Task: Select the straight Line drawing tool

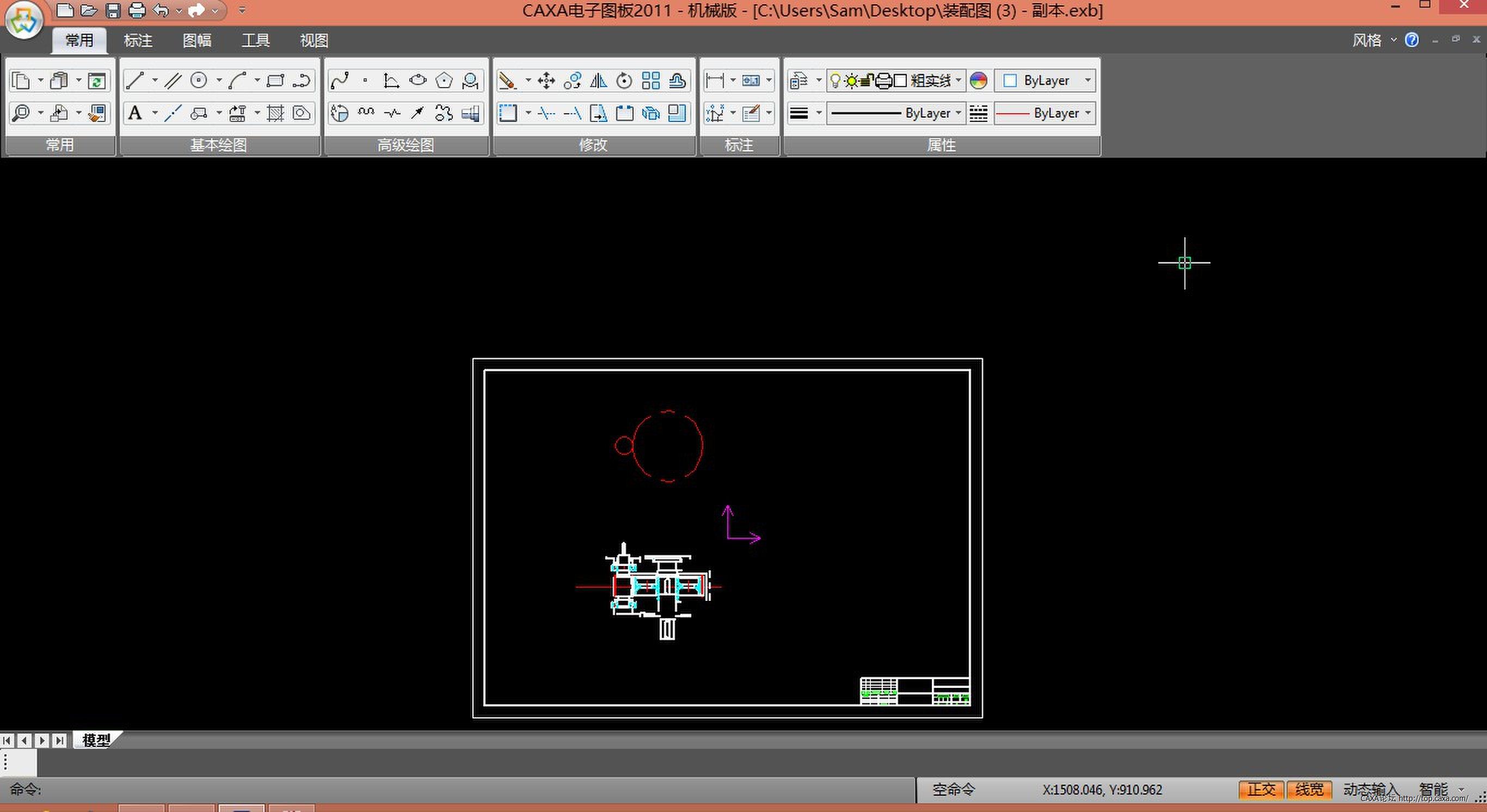Action: click(134, 80)
